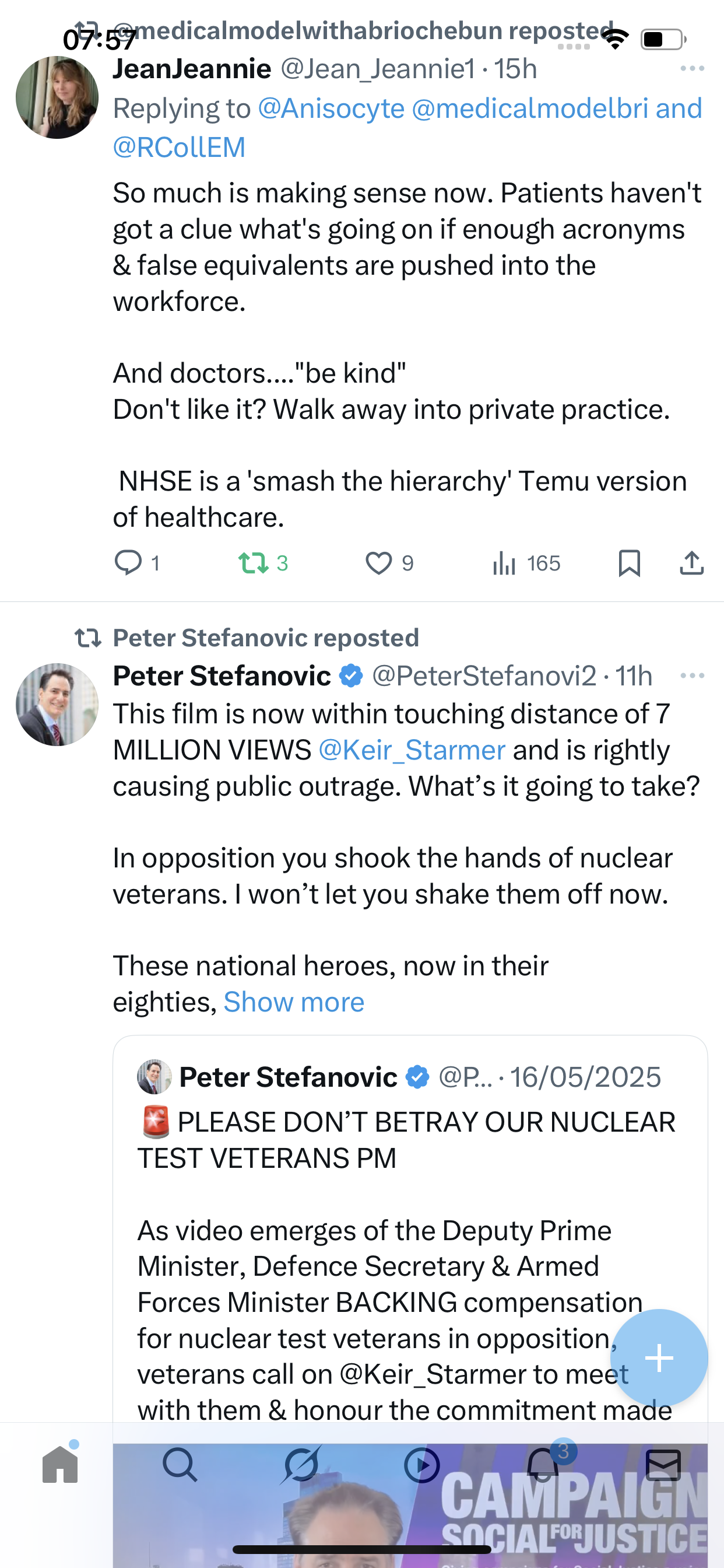Undo repost on JeanJeannie's tweet

coord(254,562)
